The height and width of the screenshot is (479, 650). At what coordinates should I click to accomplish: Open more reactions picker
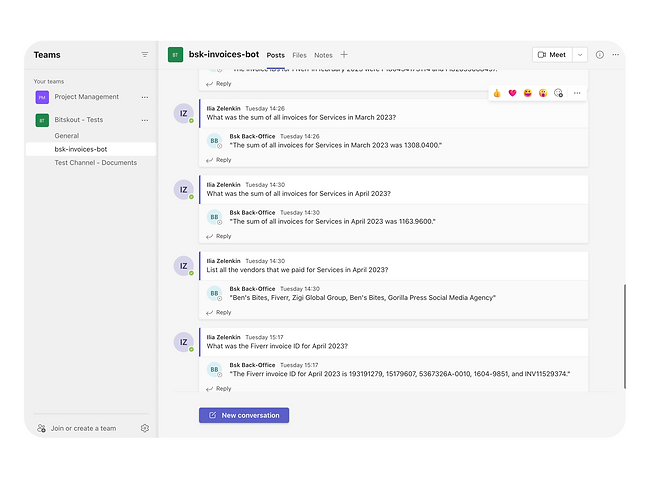[558, 93]
